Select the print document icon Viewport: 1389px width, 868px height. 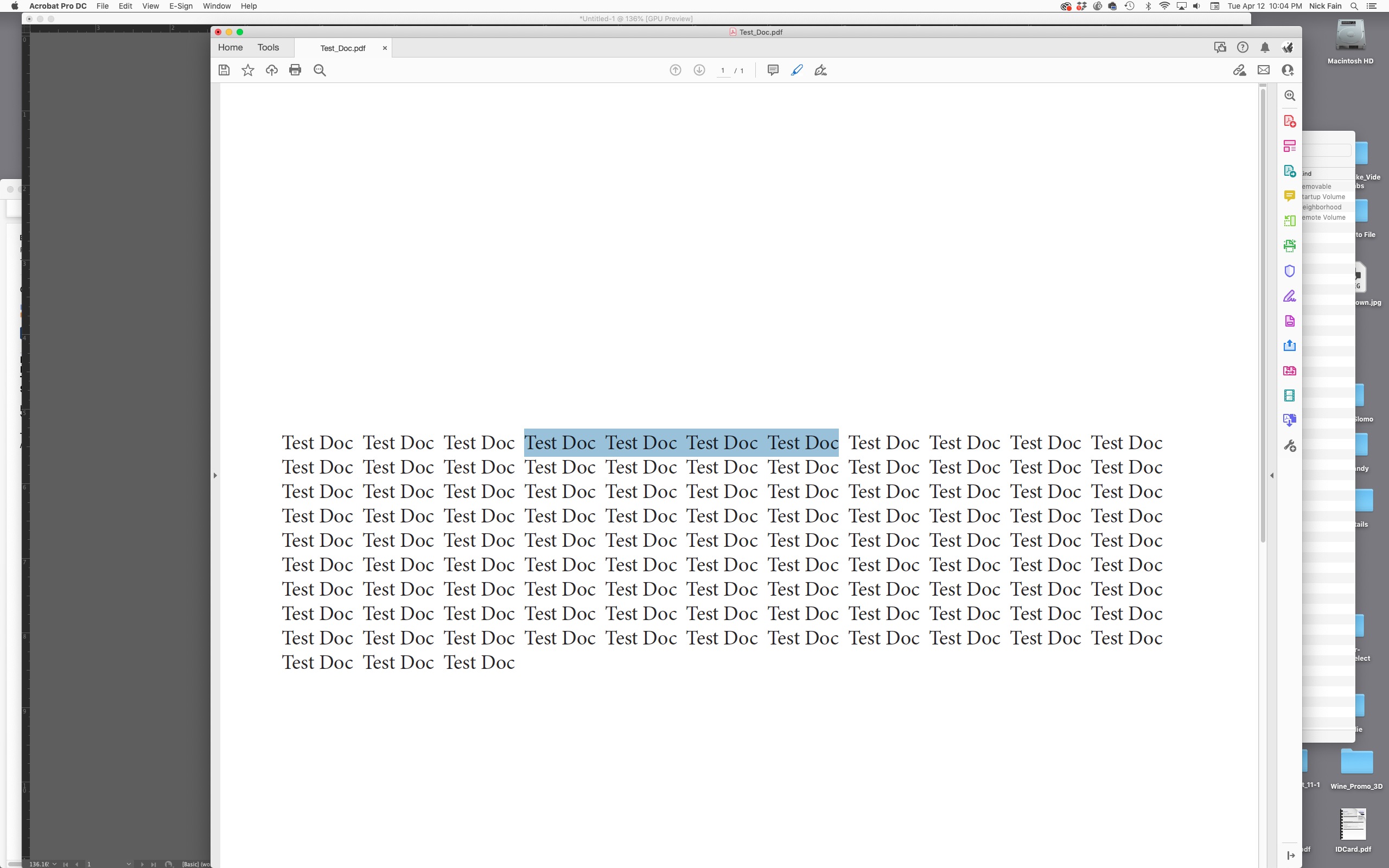click(x=296, y=70)
